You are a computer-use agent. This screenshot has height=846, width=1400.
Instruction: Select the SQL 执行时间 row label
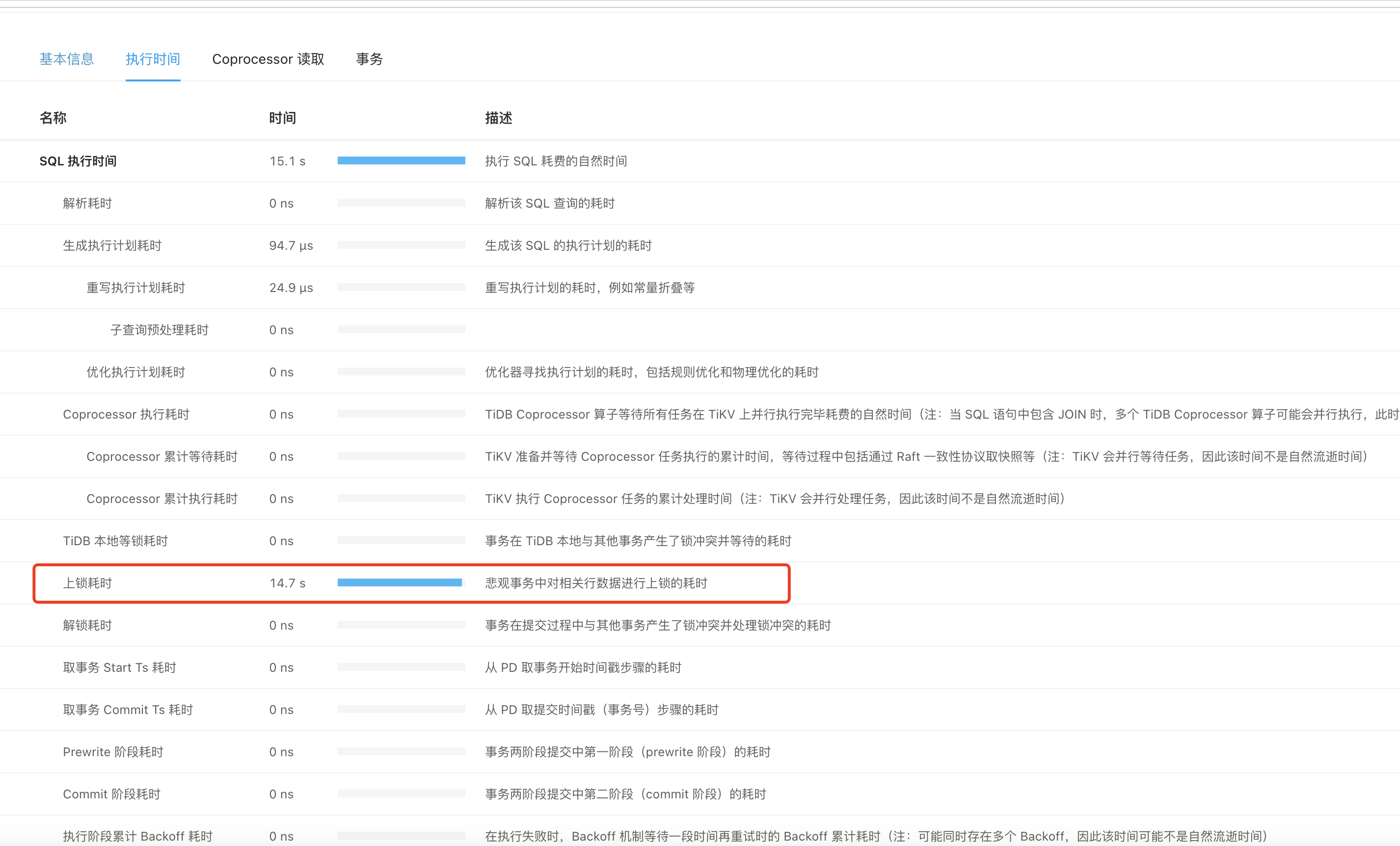tap(78, 161)
